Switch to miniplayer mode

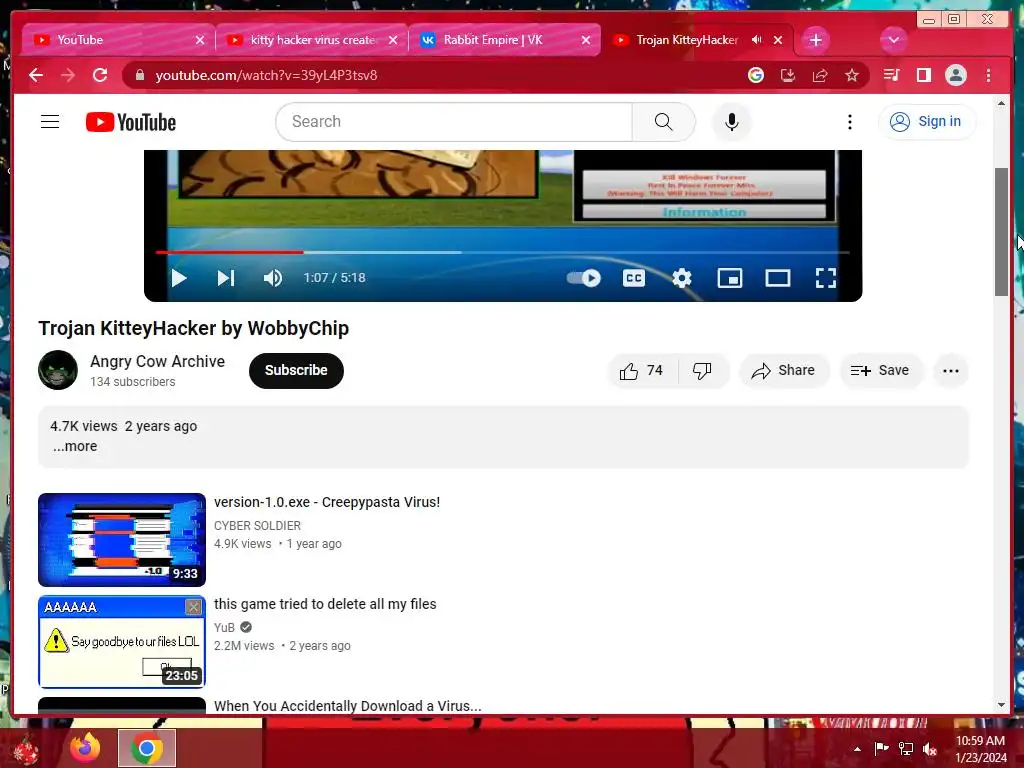729,278
